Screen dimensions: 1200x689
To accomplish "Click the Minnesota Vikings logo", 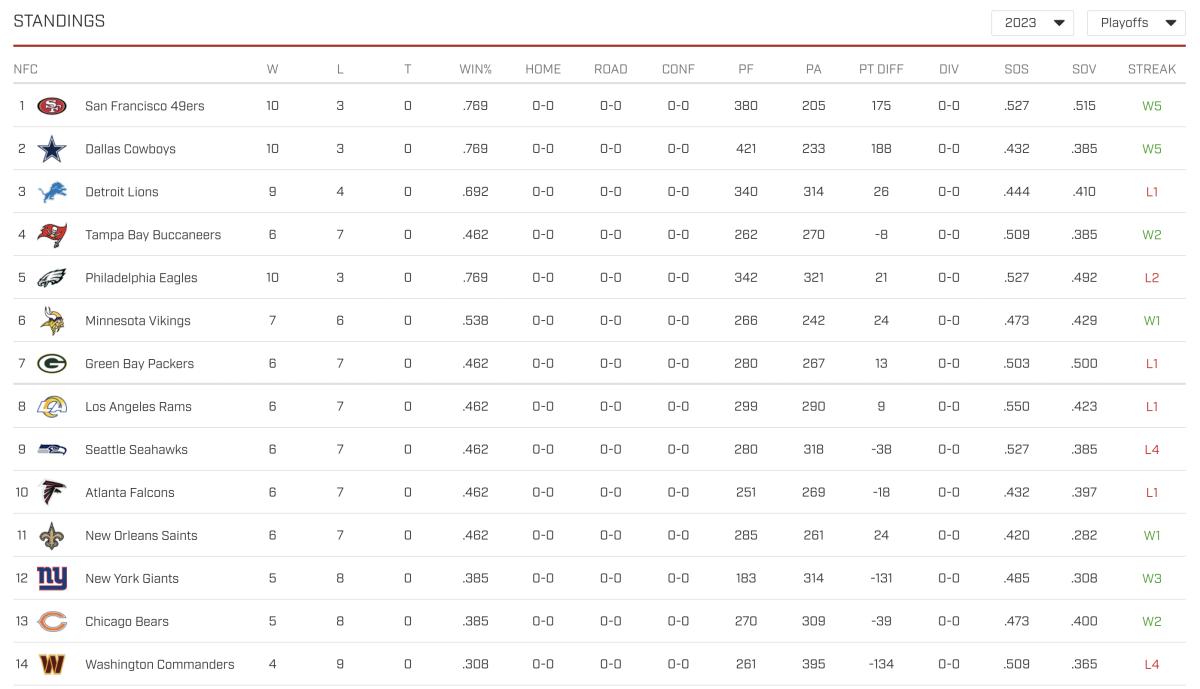I will pyautogui.click(x=52, y=321).
